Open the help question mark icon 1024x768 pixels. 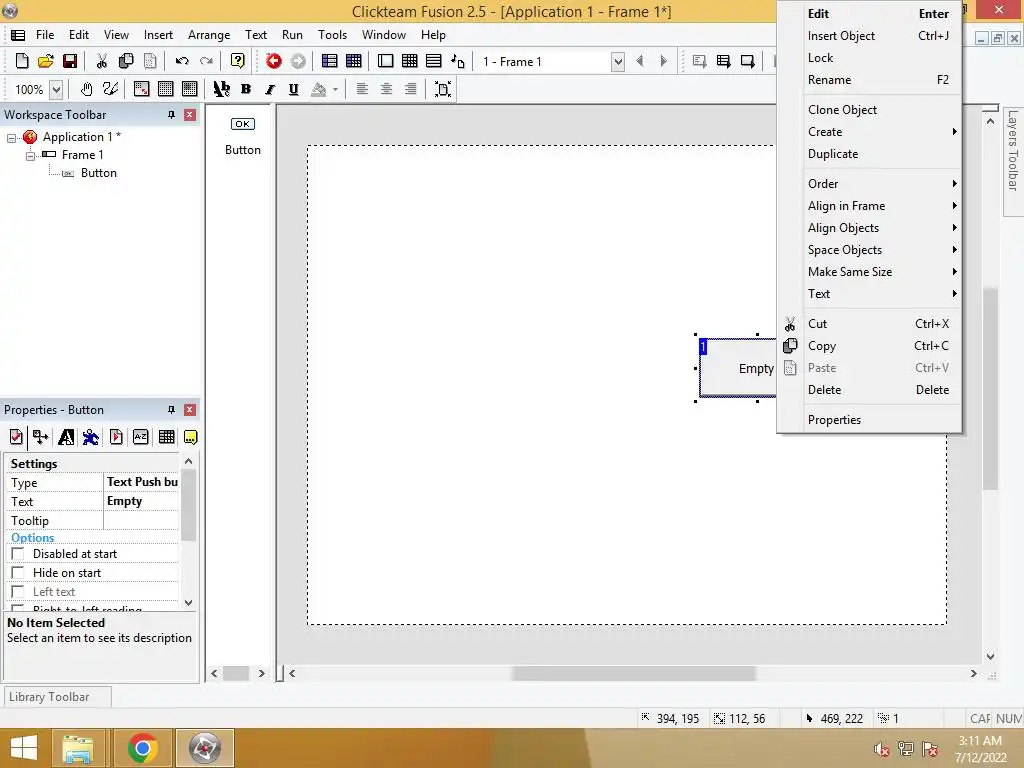click(x=238, y=61)
